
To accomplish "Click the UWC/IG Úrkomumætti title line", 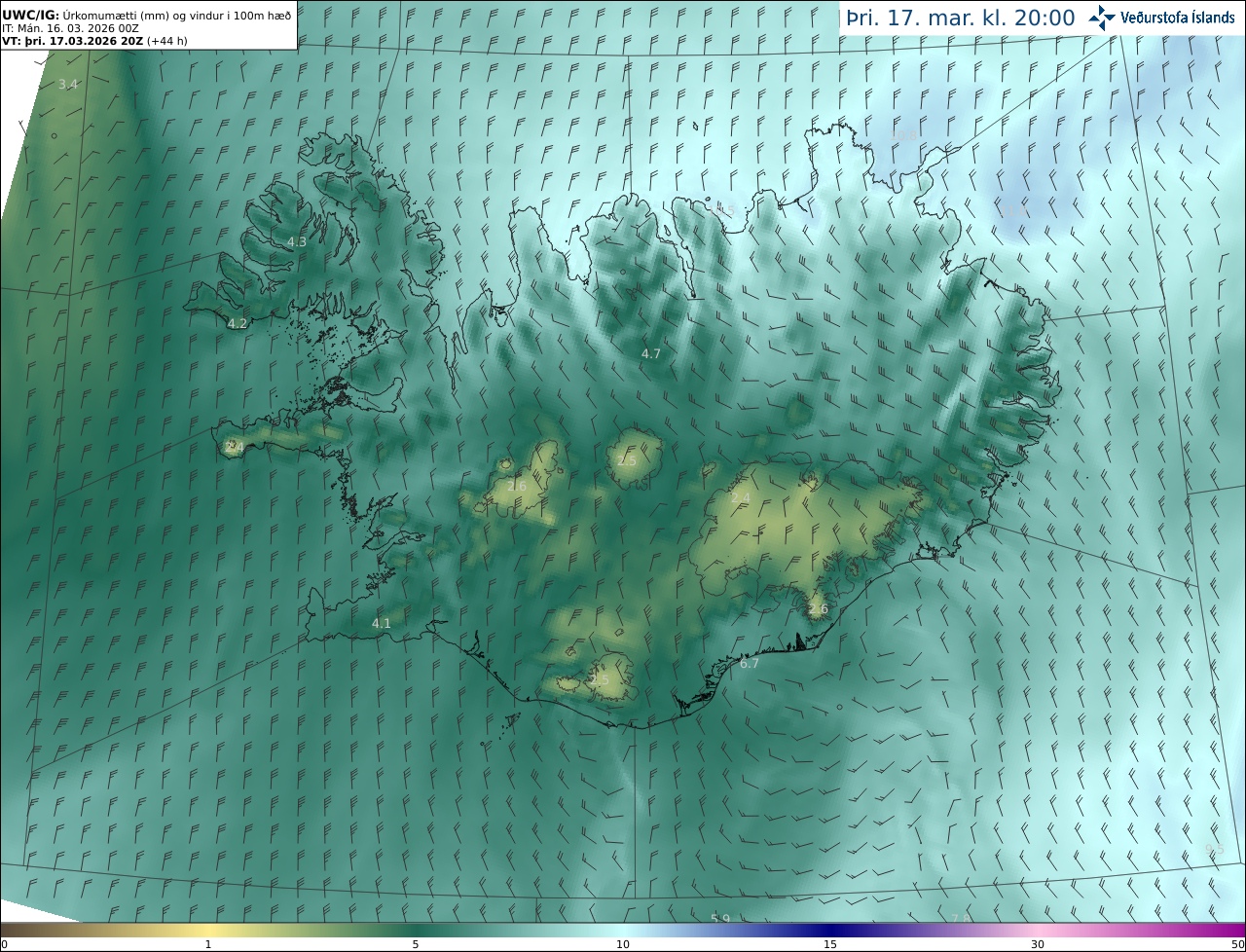I will click(x=147, y=15).
